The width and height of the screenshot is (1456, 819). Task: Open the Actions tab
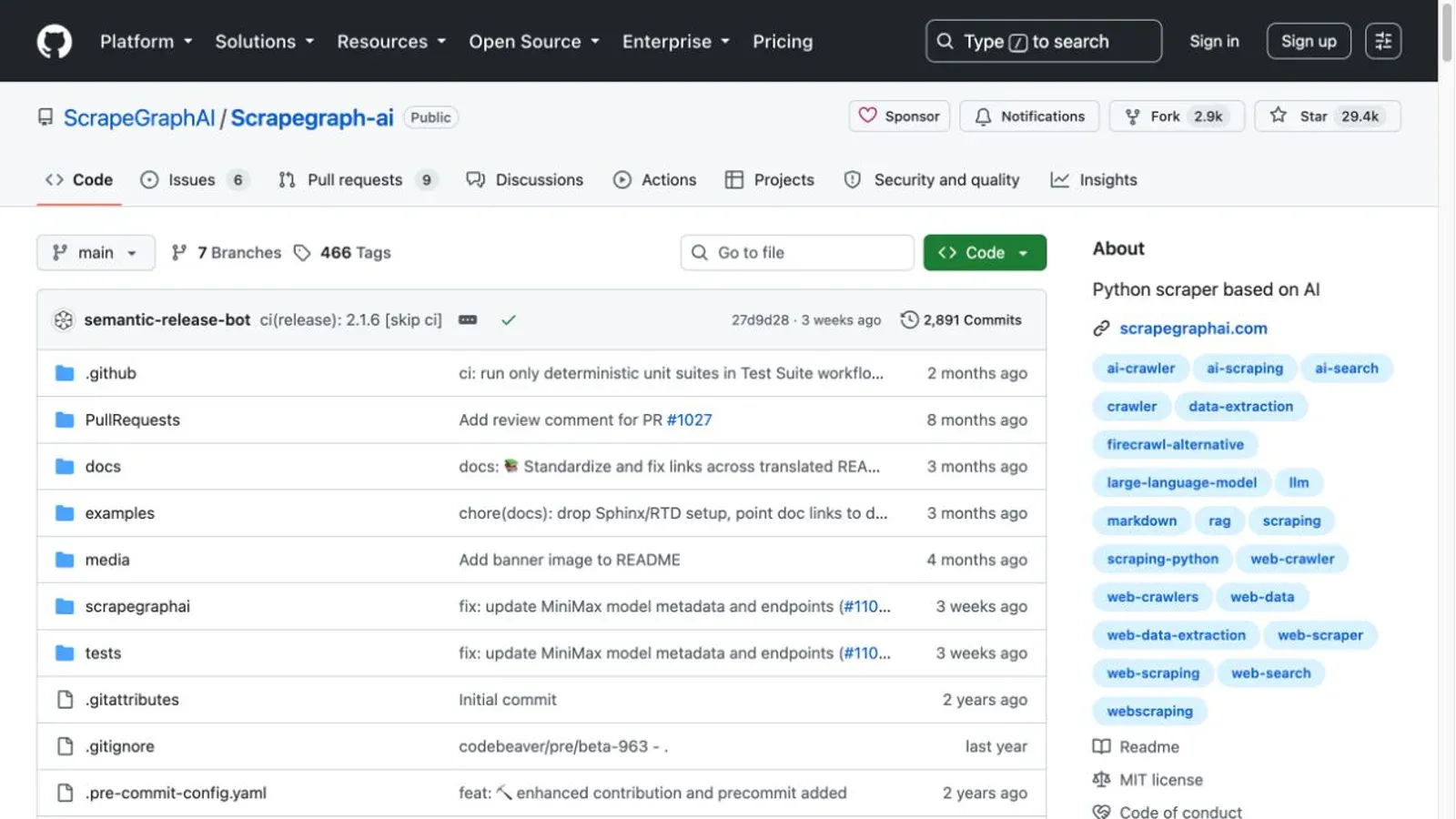(655, 179)
